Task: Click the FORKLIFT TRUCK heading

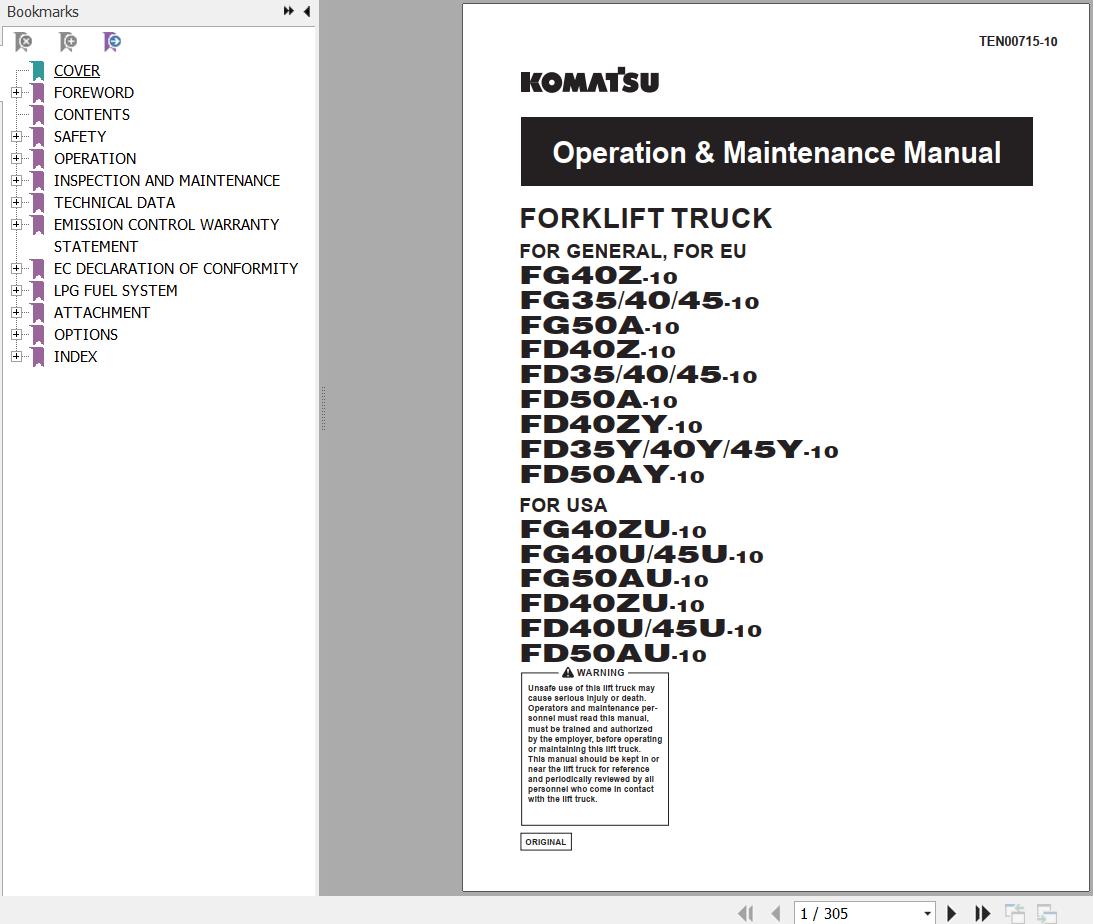Action: click(645, 218)
